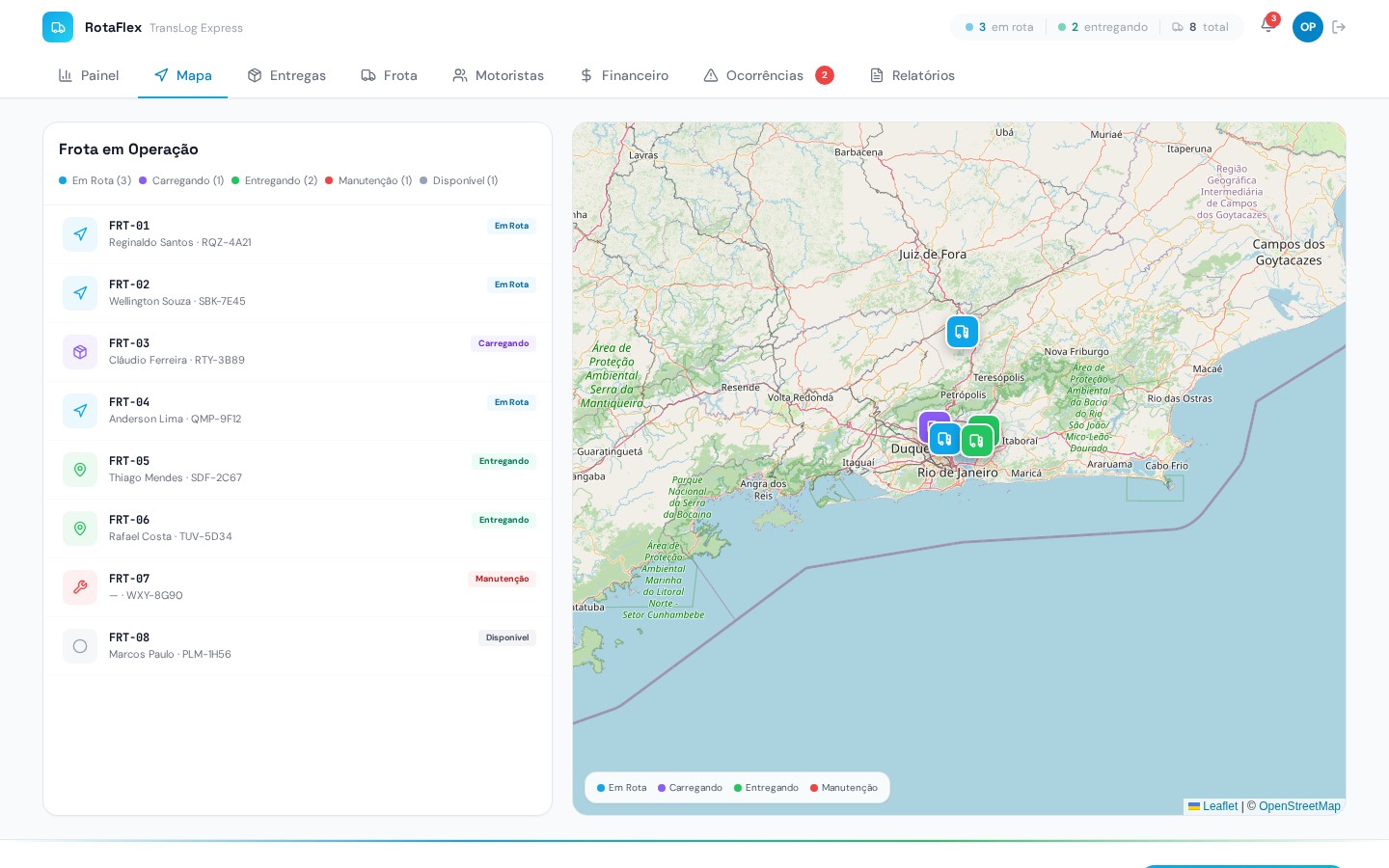Click the Leaflet attribution link
The image size is (1389, 868).
(x=1219, y=806)
